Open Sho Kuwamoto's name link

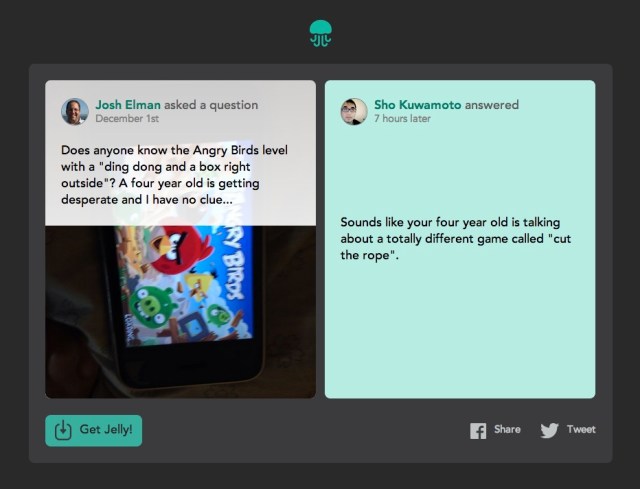418,105
